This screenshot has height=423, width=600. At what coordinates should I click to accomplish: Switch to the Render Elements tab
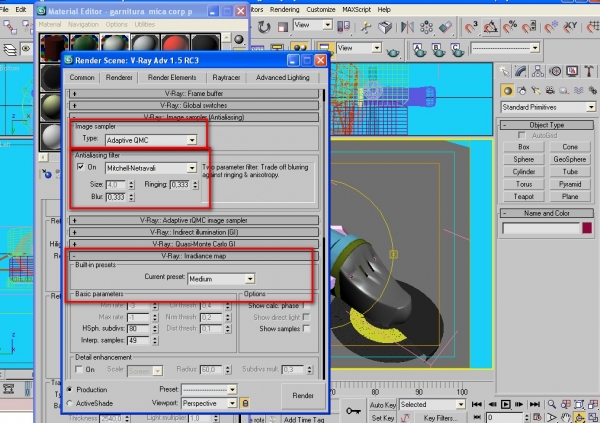[172, 77]
